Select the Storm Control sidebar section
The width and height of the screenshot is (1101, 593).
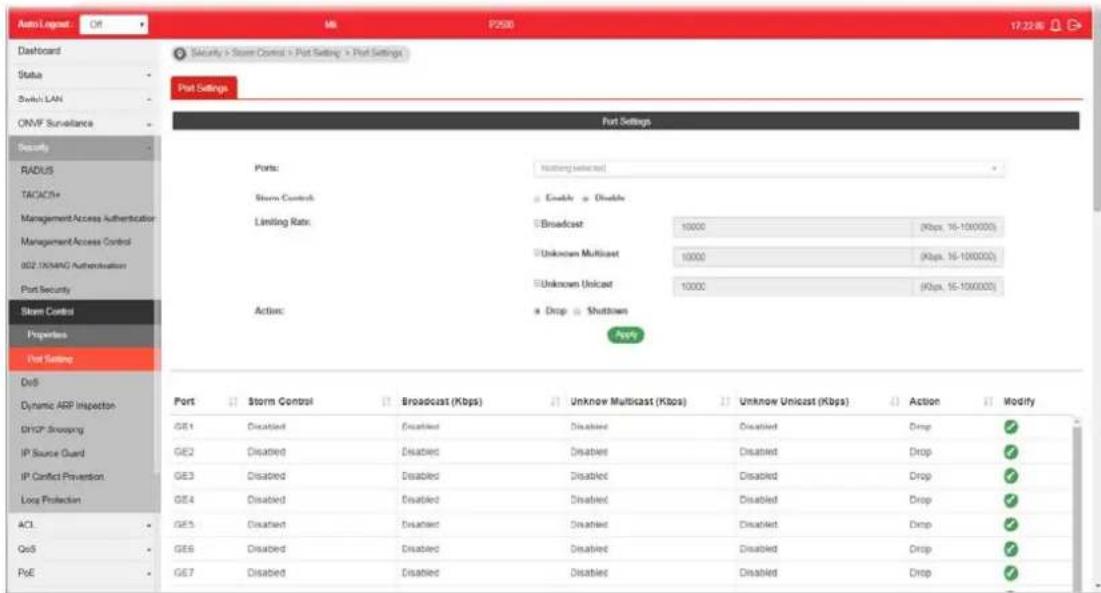coord(84,312)
